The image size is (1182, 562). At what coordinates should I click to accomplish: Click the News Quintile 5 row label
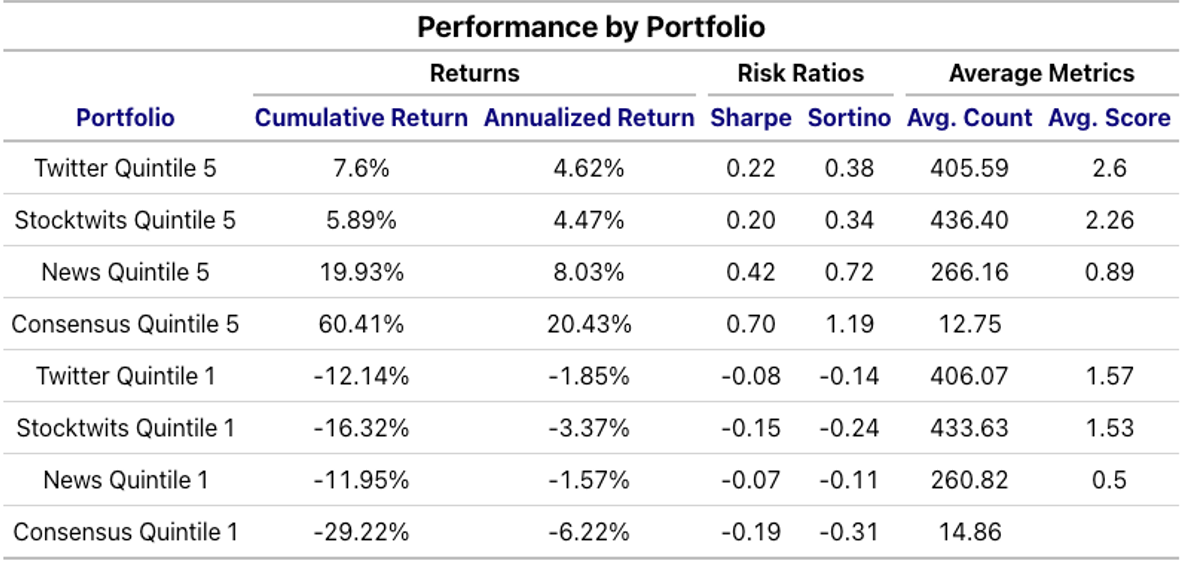click(125, 272)
